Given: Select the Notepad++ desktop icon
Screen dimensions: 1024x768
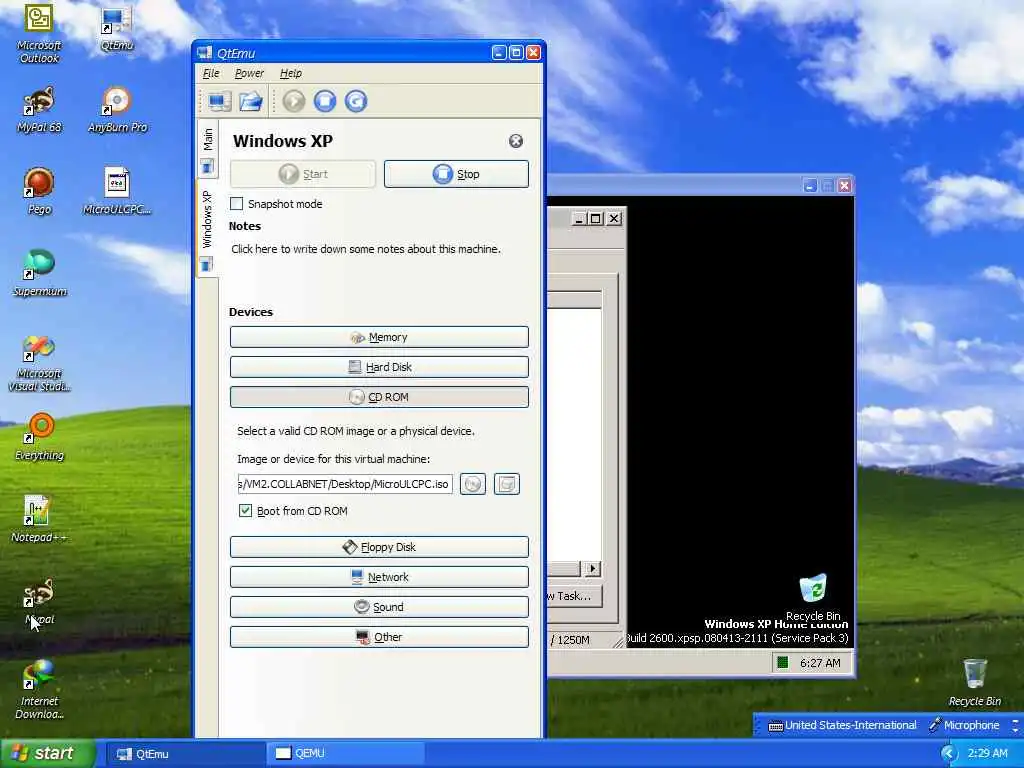Looking at the screenshot, I should pyautogui.click(x=39, y=519).
